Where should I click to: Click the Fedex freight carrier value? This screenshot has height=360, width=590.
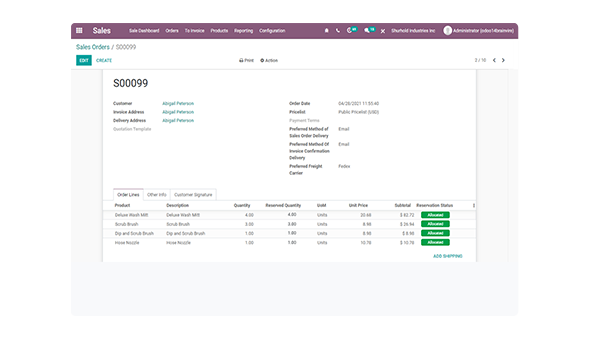tap(344, 166)
